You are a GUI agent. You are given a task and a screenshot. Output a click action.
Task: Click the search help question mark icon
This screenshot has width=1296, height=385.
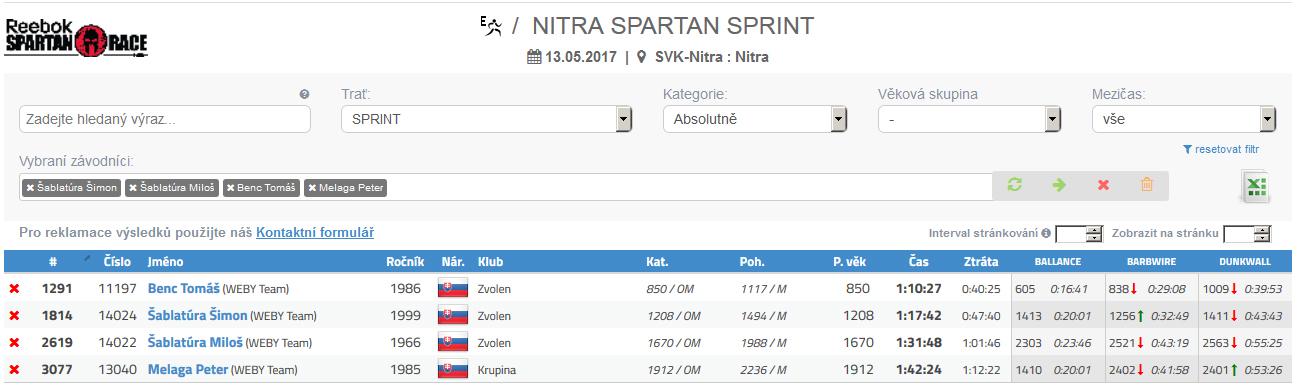click(305, 94)
